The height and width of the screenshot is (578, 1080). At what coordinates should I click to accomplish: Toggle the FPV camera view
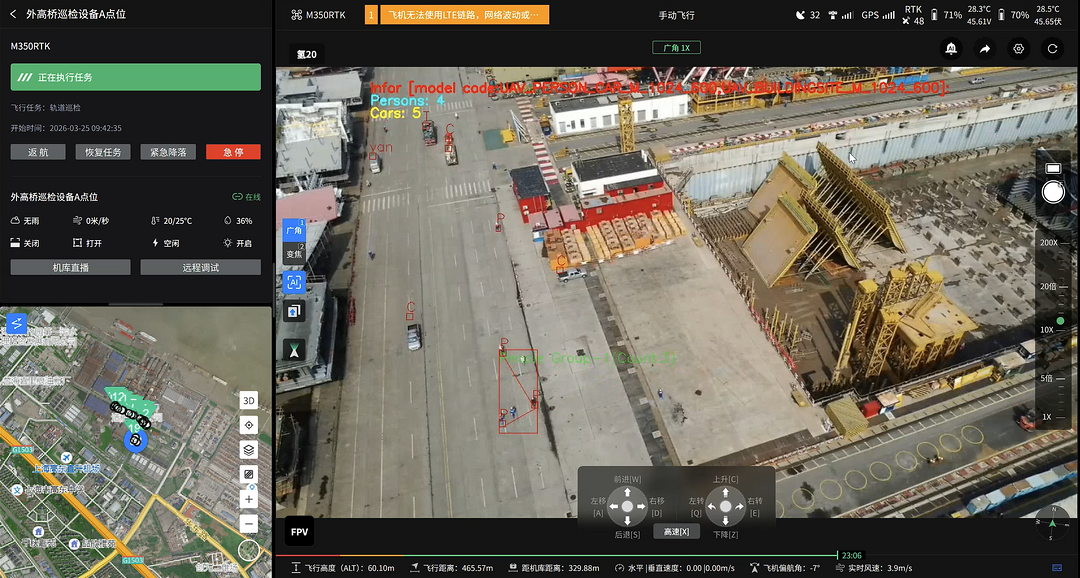coord(299,532)
